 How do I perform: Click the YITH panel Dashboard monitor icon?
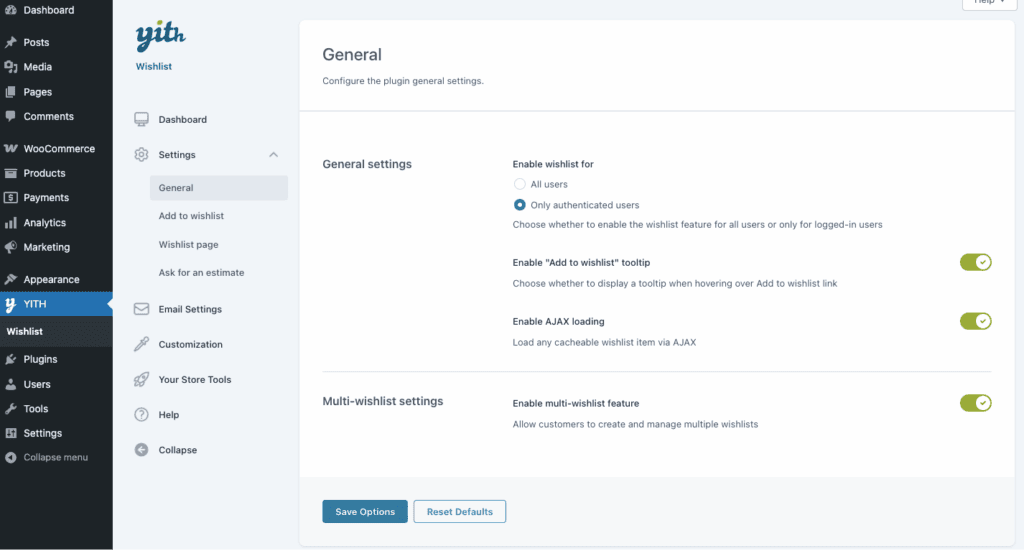point(141,120)
